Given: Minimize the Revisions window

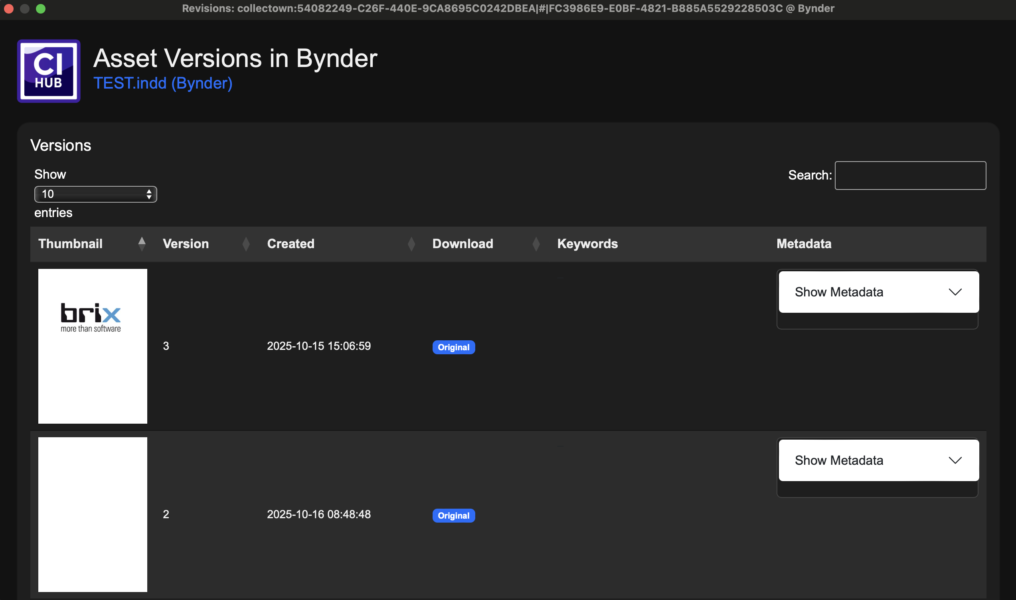Looking at the screenshot, I should 24,8.
